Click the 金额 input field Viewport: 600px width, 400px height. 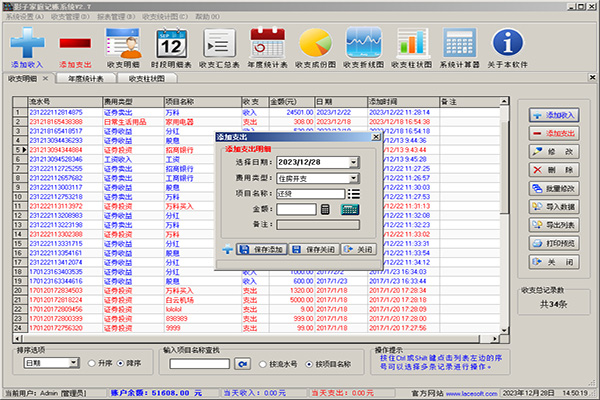pos(296,209)
